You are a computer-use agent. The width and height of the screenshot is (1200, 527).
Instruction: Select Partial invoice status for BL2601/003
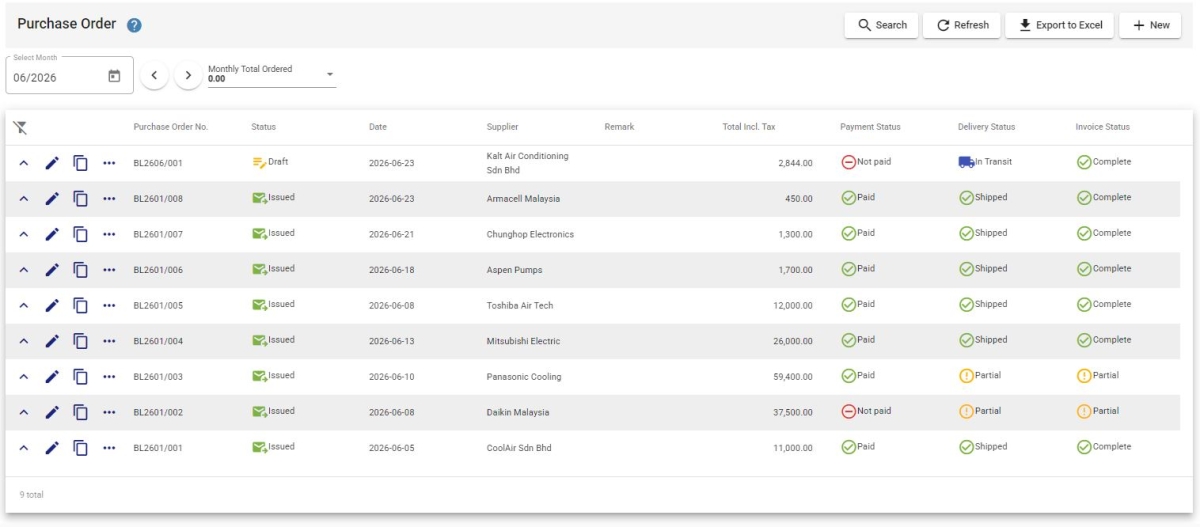pos(1098,376)
